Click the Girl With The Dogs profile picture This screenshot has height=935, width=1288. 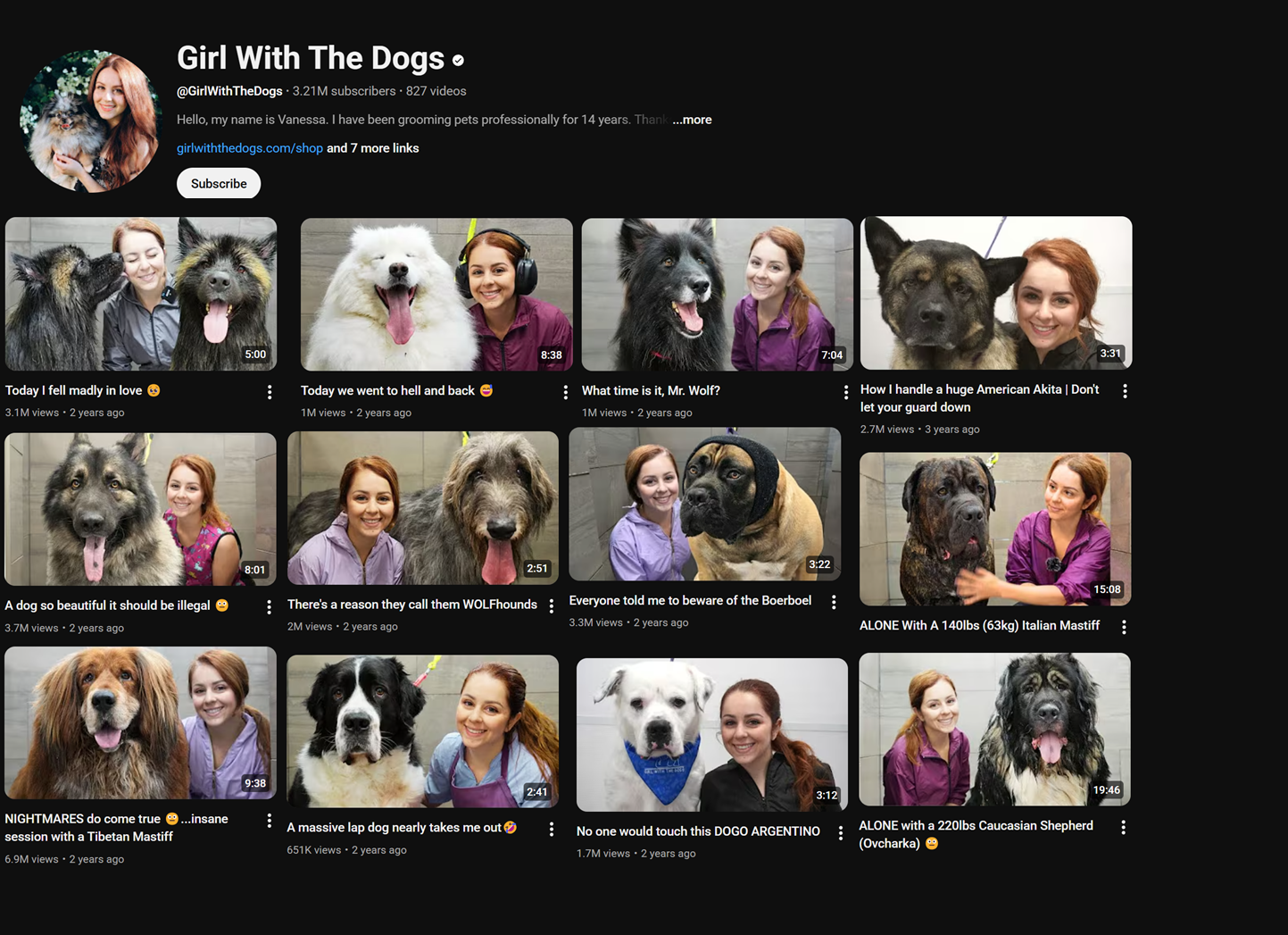click(x=89, y=121)
